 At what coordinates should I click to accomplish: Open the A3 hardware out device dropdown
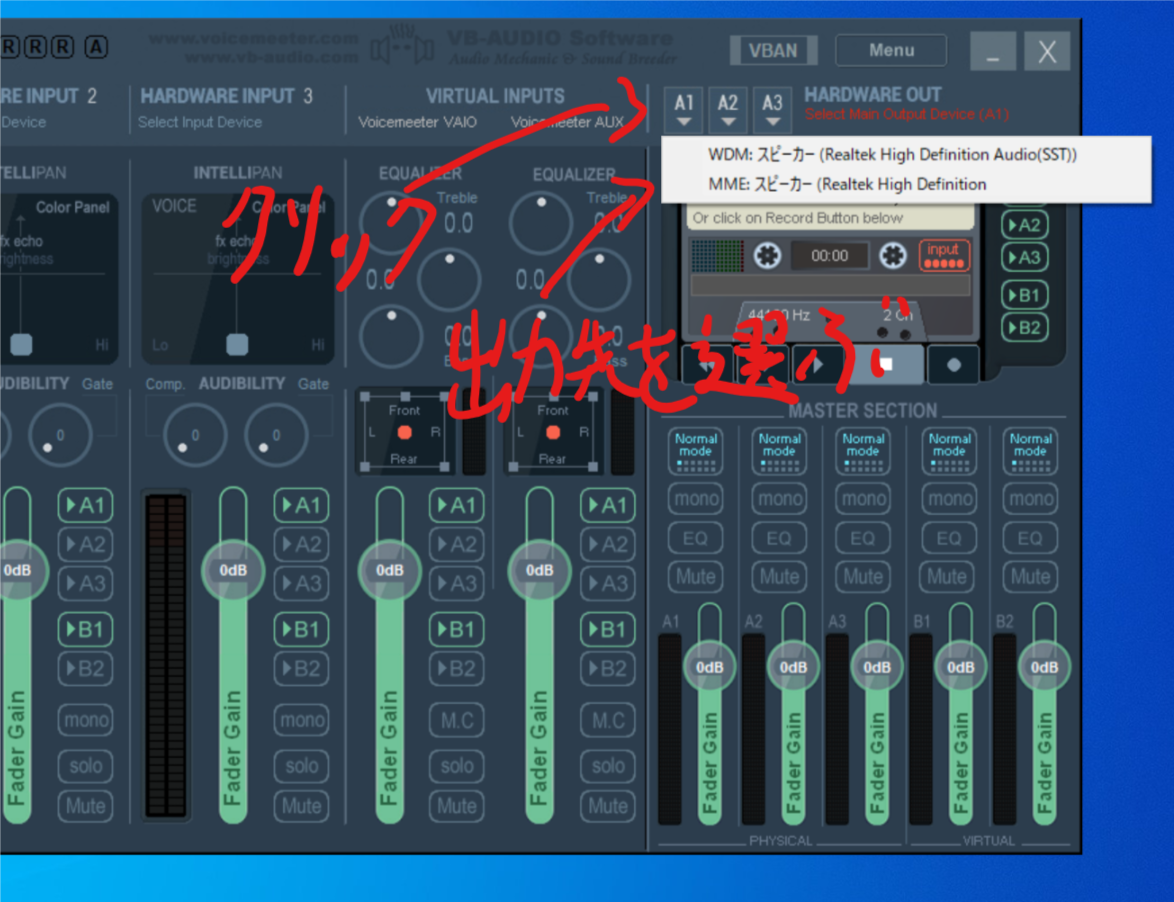click(x=772, y=109)
